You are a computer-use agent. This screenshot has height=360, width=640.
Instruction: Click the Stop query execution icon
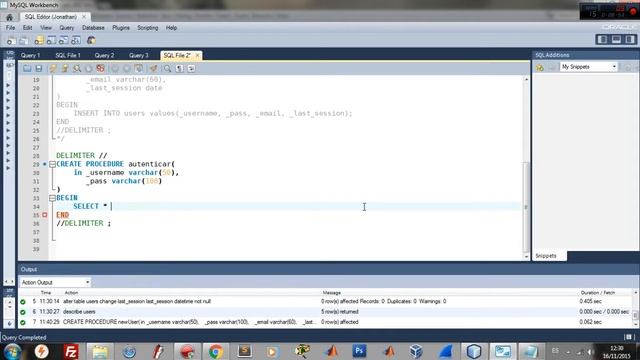(88, 69)
